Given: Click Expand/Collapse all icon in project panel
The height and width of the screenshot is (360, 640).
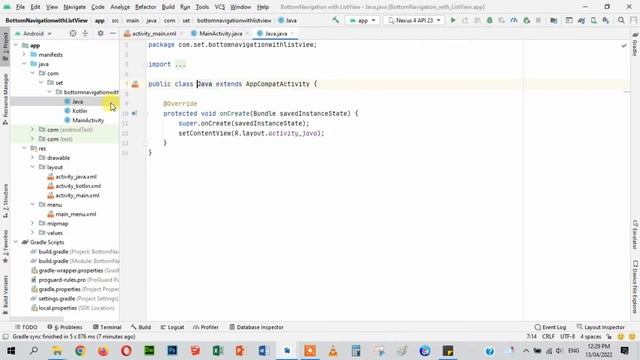Looking at the screenshot, I should 85,33.
